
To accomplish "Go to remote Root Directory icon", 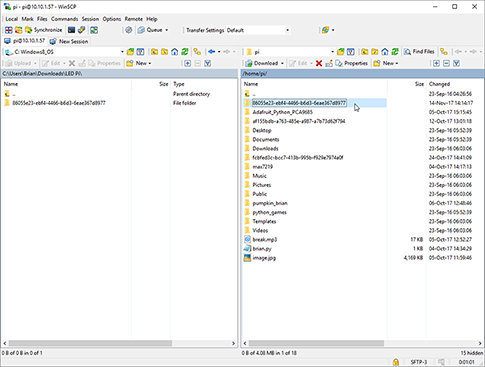I will point(375,52).
